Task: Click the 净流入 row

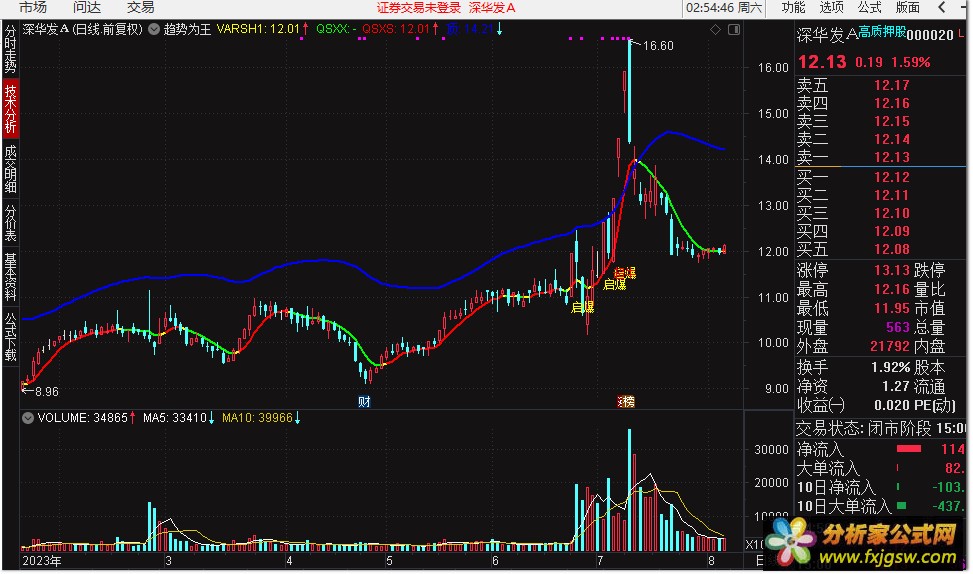Action: pos(880,449)
